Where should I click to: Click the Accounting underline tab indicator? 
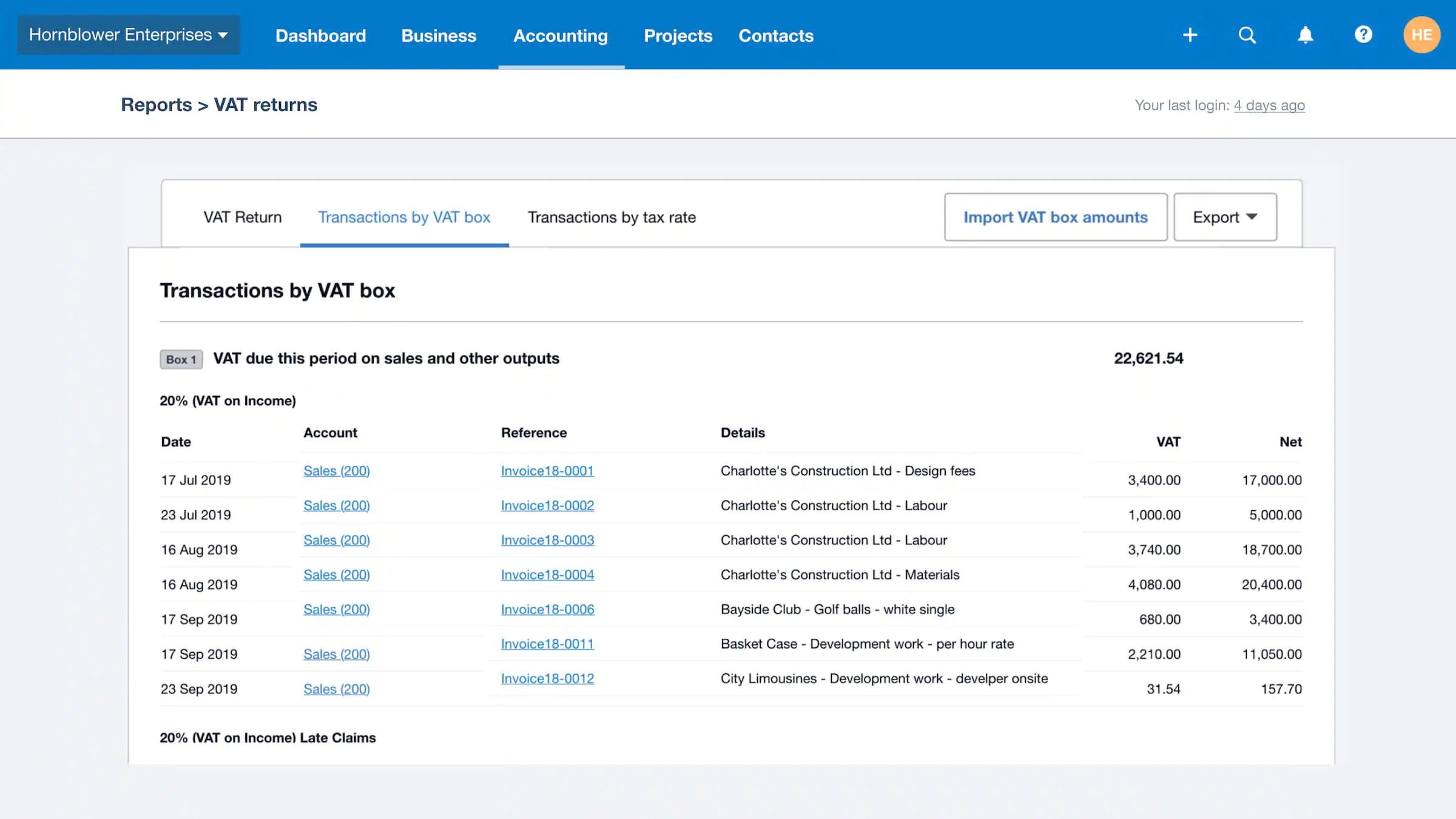pos(561,67)
